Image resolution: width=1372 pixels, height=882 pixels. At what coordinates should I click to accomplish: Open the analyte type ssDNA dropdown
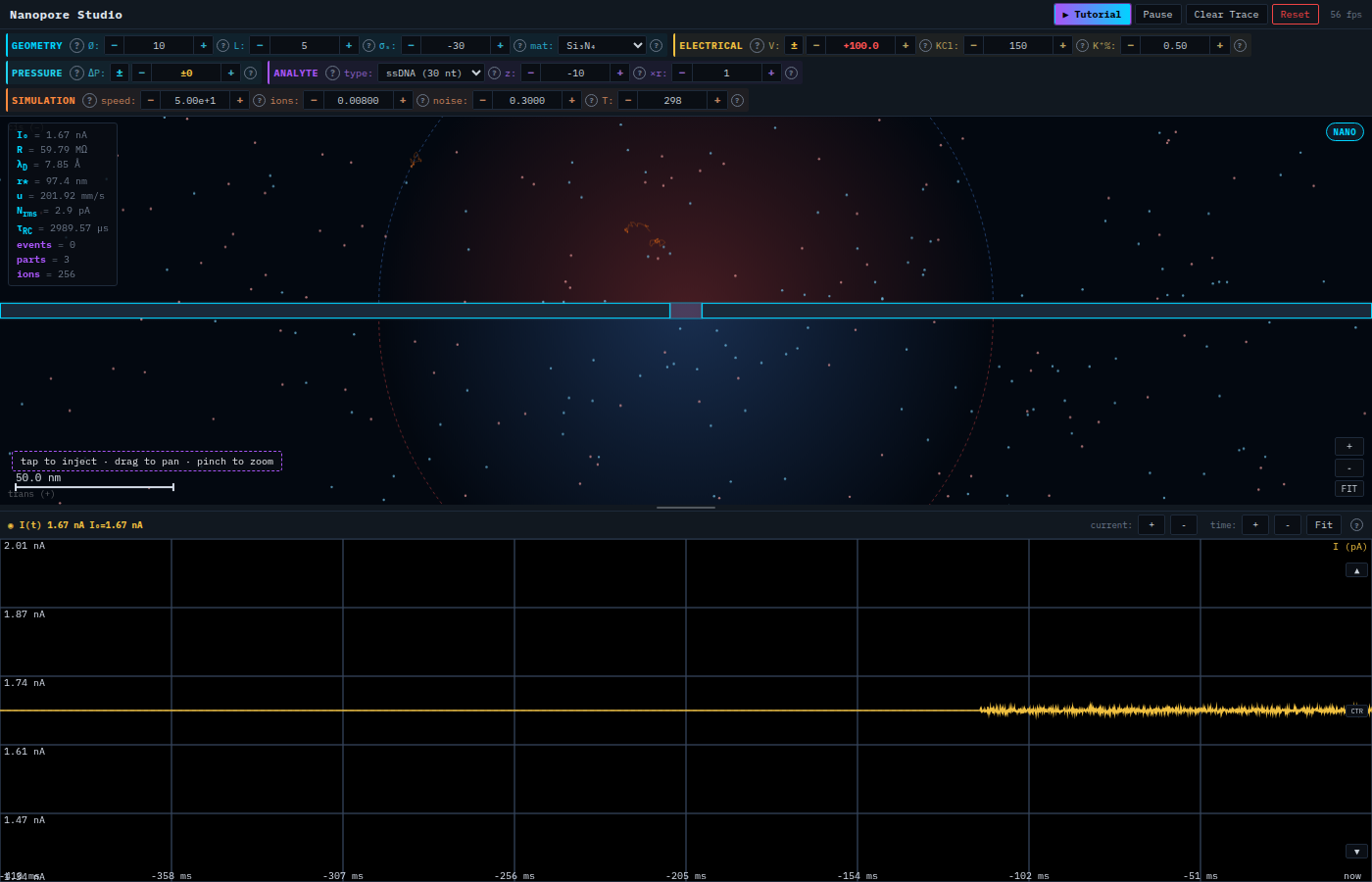click(430, 73)
